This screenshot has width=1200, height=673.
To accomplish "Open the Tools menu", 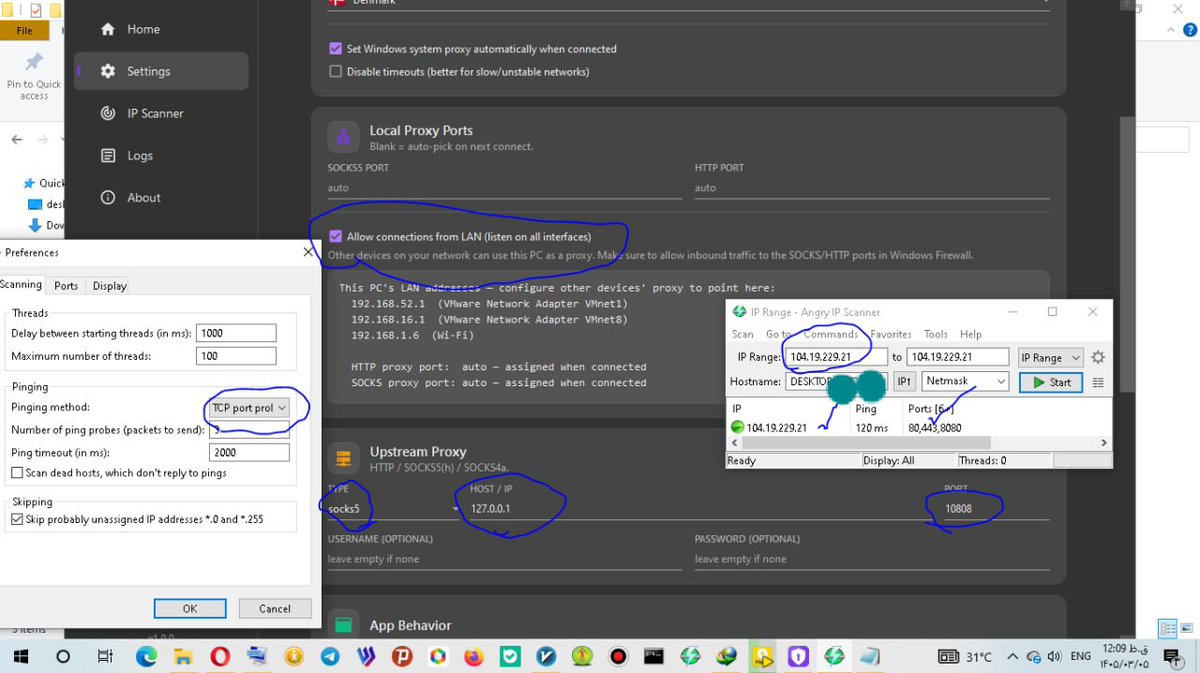I will coord(936,334).
